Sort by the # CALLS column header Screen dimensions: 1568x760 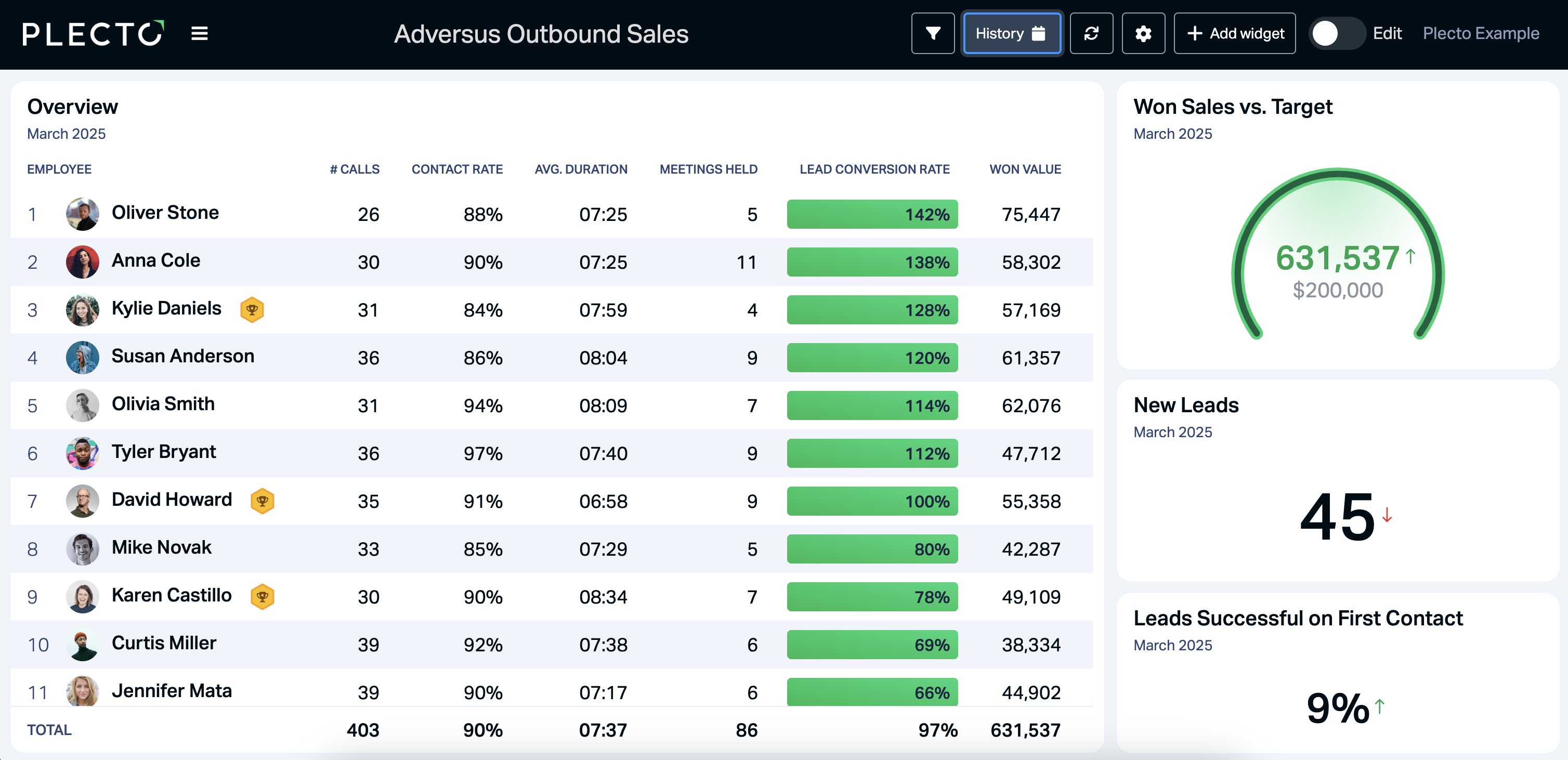354,169
